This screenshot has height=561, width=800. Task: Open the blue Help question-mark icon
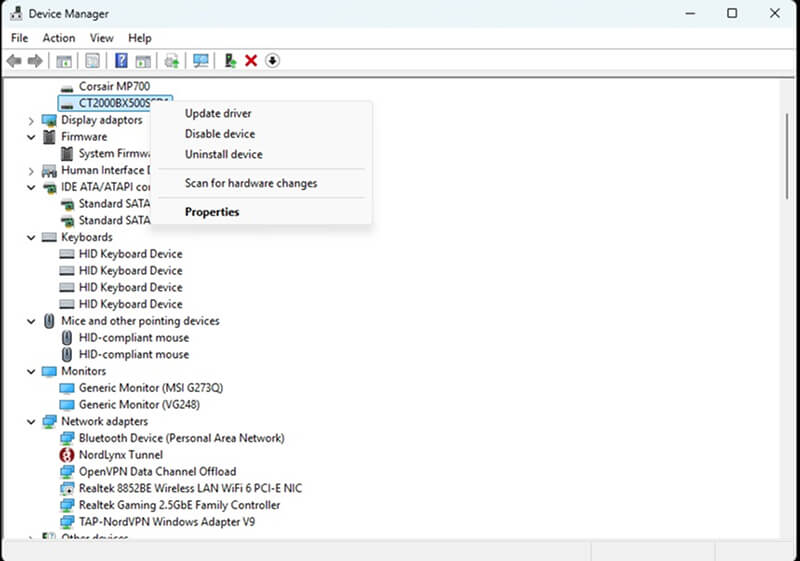(x=121, y=61)
